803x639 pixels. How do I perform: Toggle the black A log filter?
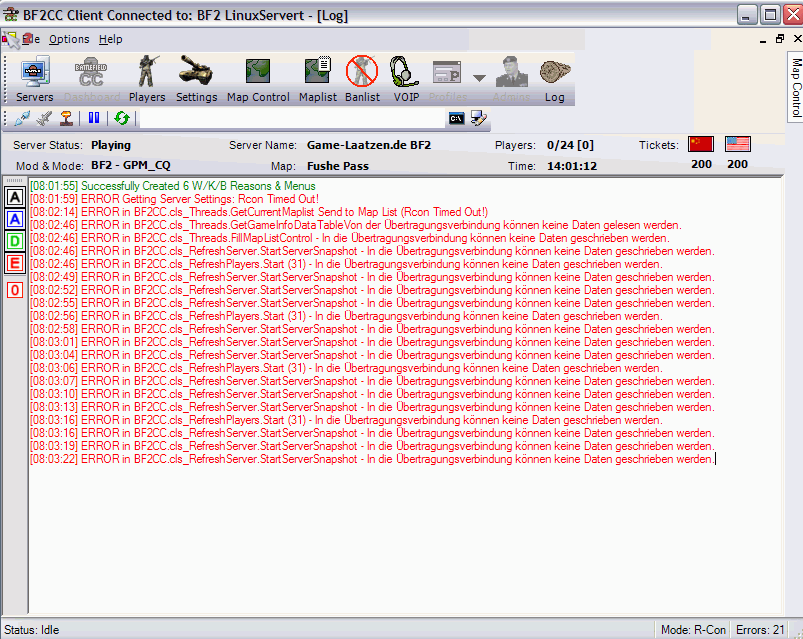tap(15, 197)
